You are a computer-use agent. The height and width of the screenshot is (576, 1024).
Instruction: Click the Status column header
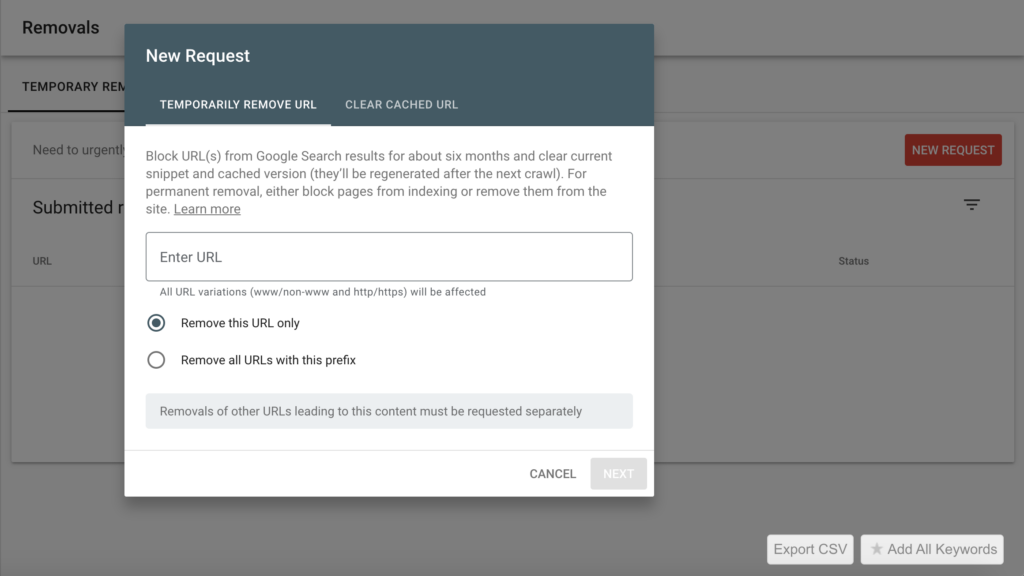pyautogui.click(x=853, y=261)
